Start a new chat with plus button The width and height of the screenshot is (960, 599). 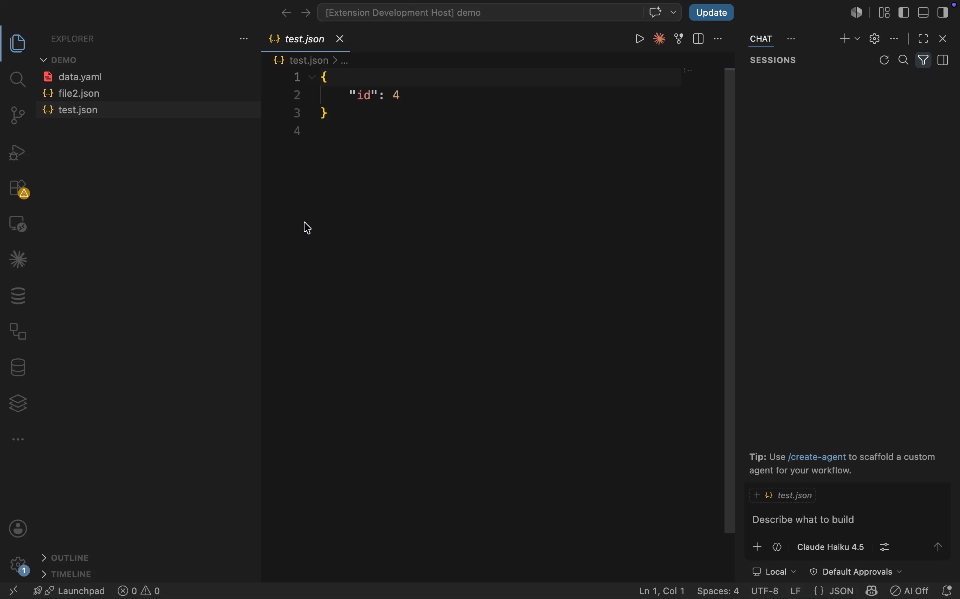click(x=844, y=39)
